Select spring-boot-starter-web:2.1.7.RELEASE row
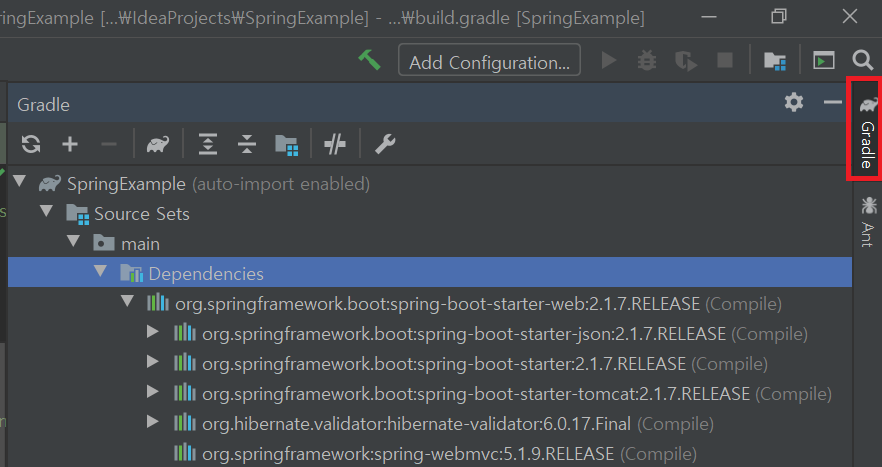The width and height of the screenshot is (882, 467). point(430,303)
